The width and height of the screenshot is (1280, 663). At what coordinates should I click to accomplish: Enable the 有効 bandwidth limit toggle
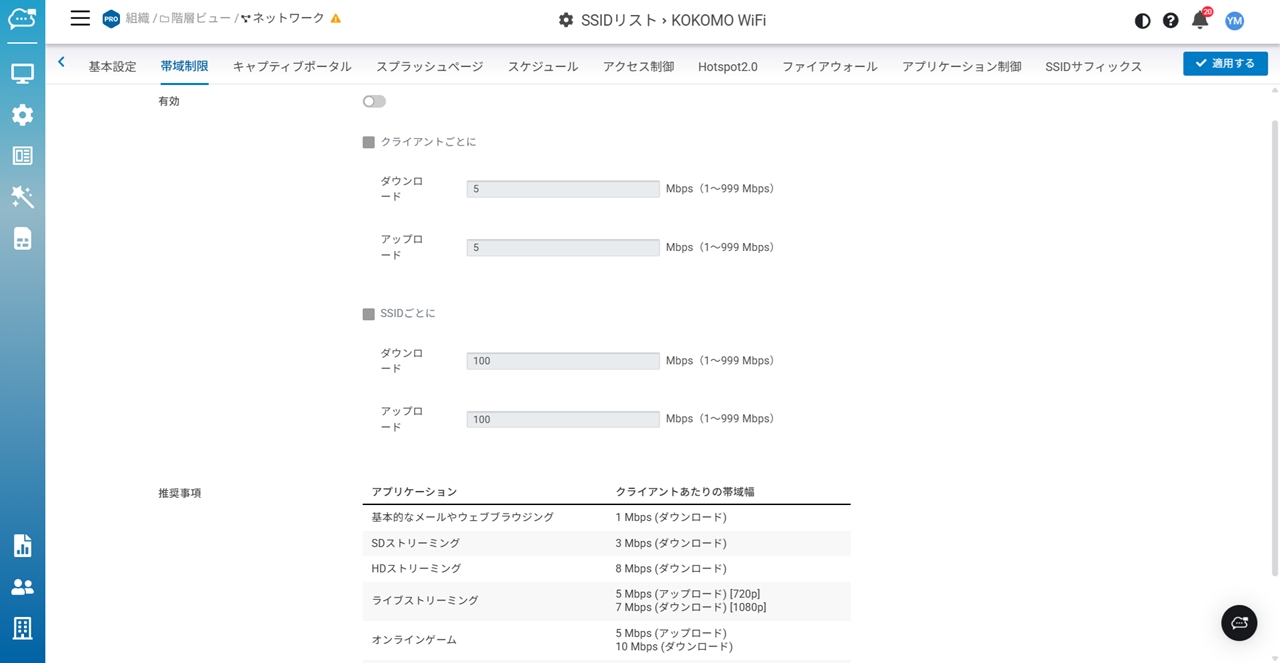coord(374,101)
